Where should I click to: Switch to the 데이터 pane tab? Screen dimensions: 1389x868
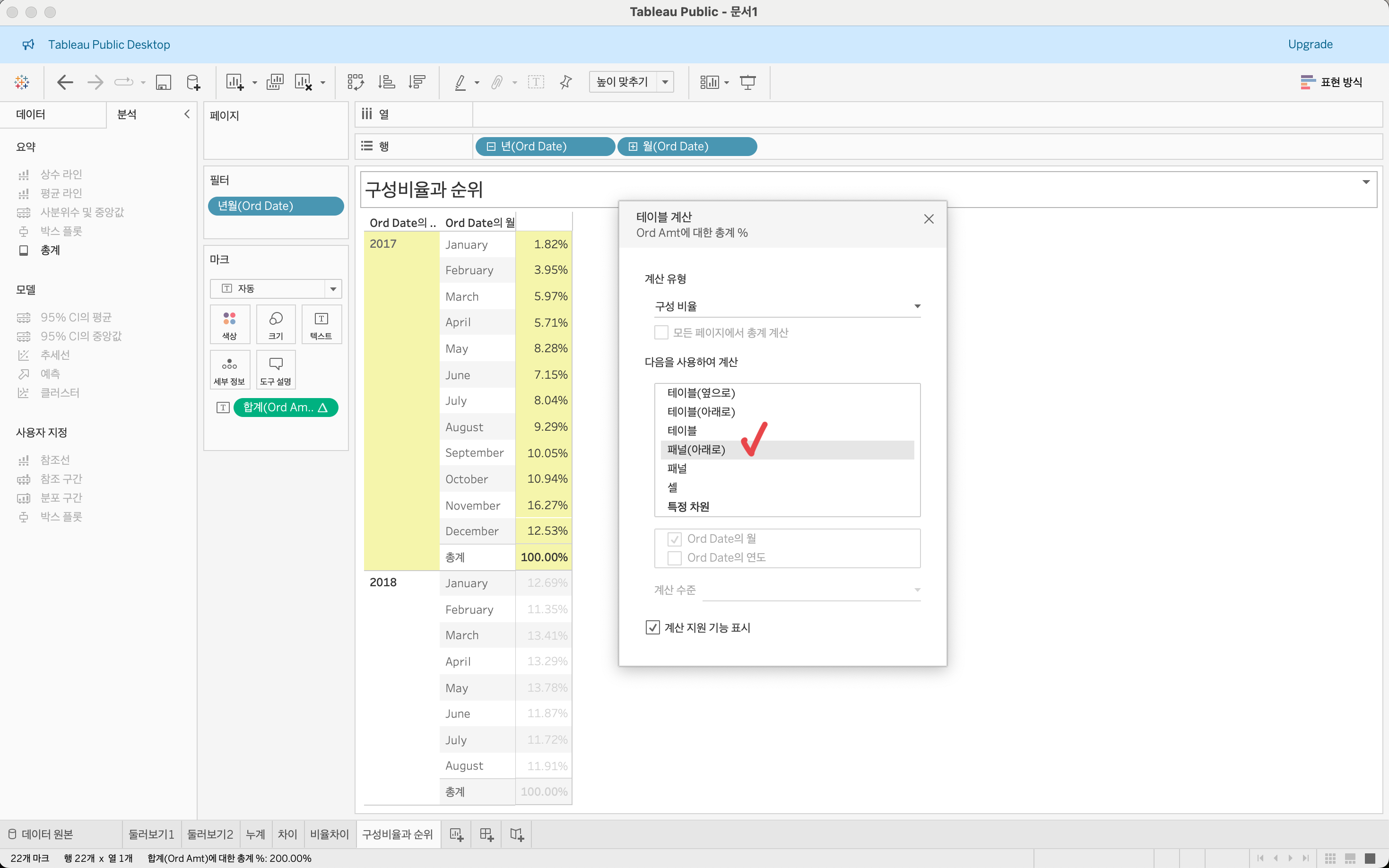[31, 114]
